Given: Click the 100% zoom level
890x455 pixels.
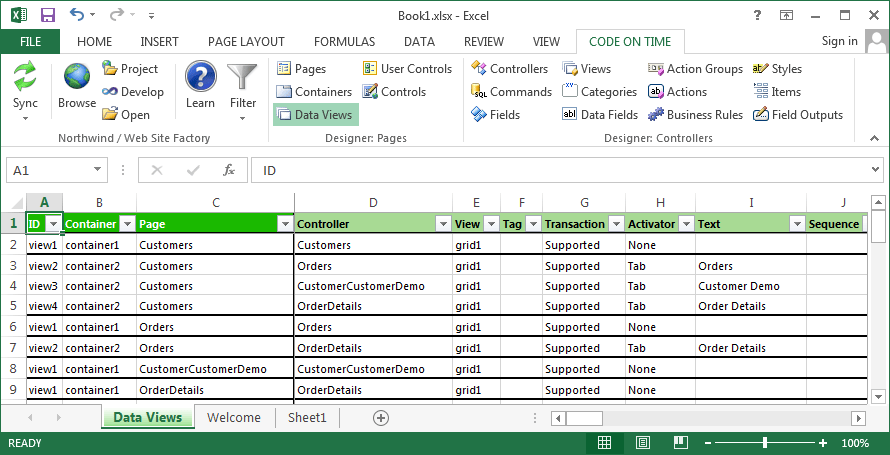Looking at the screenshot, I should tap(855, 443).
